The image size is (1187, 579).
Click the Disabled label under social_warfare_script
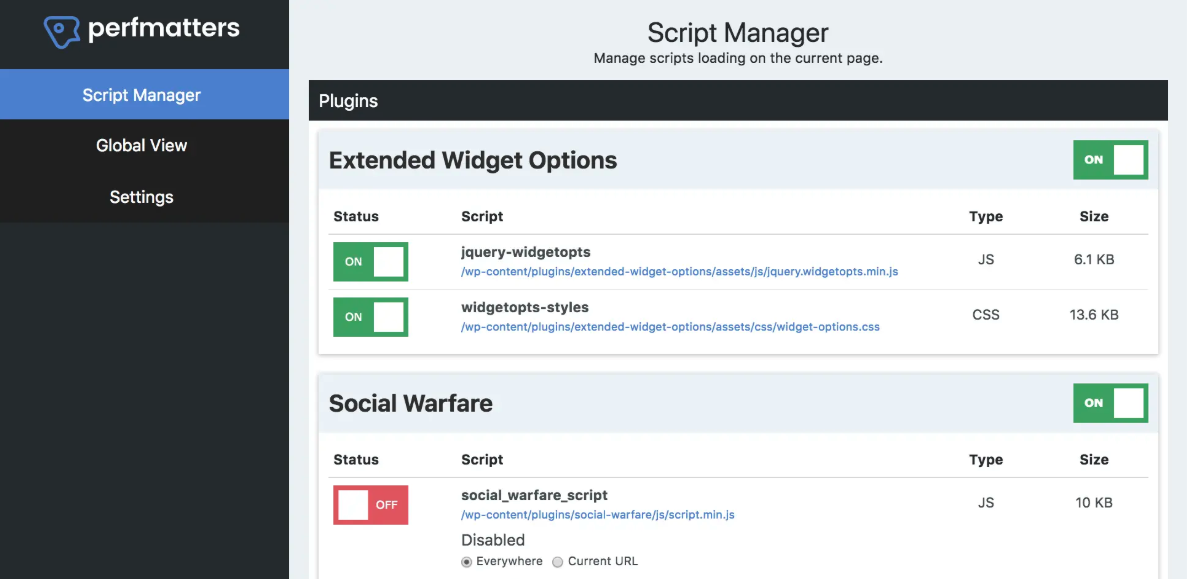(x=493, y=540)
